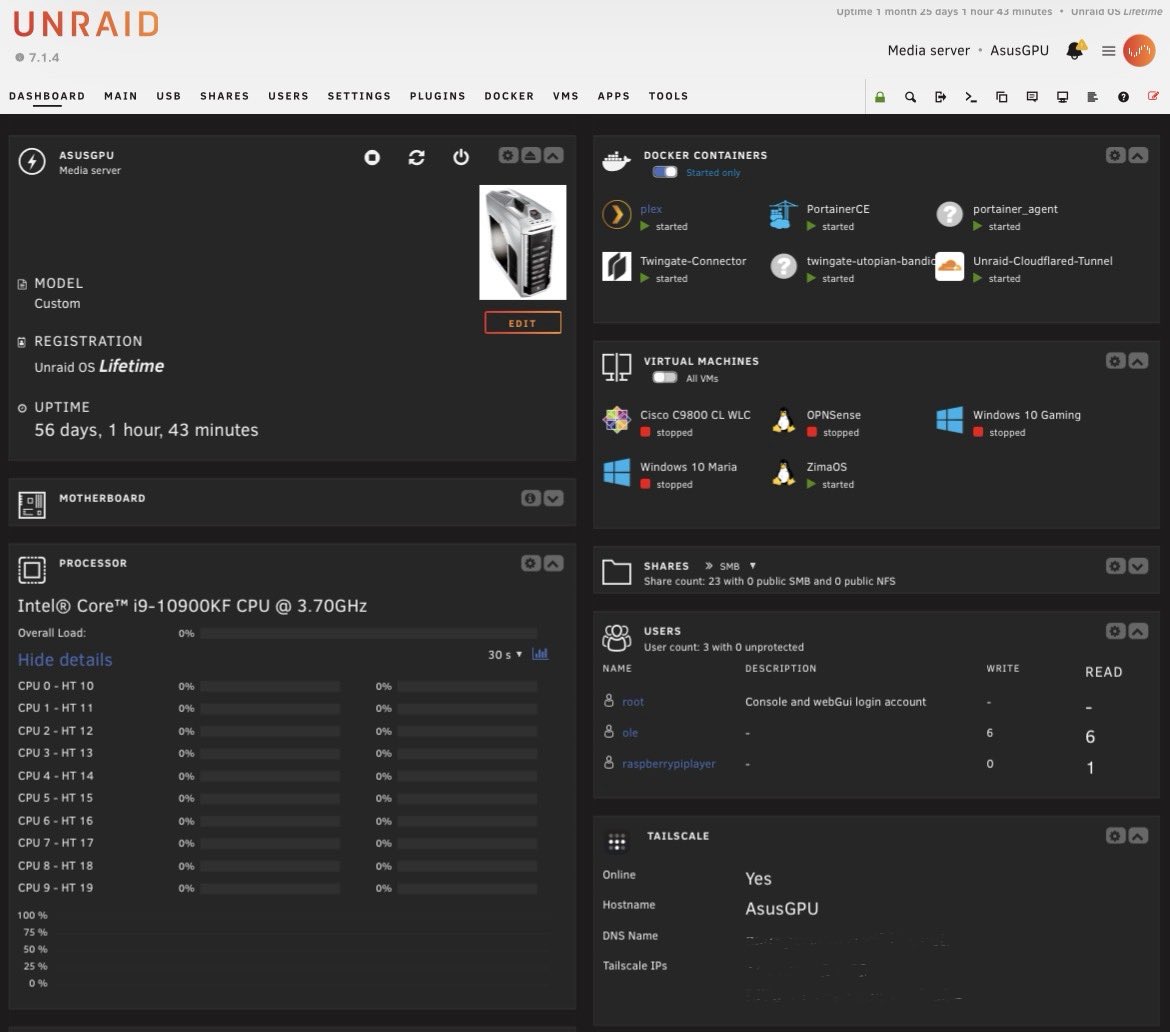
Task: Open the SETTINGS tab
Action: tap(359, 96)
